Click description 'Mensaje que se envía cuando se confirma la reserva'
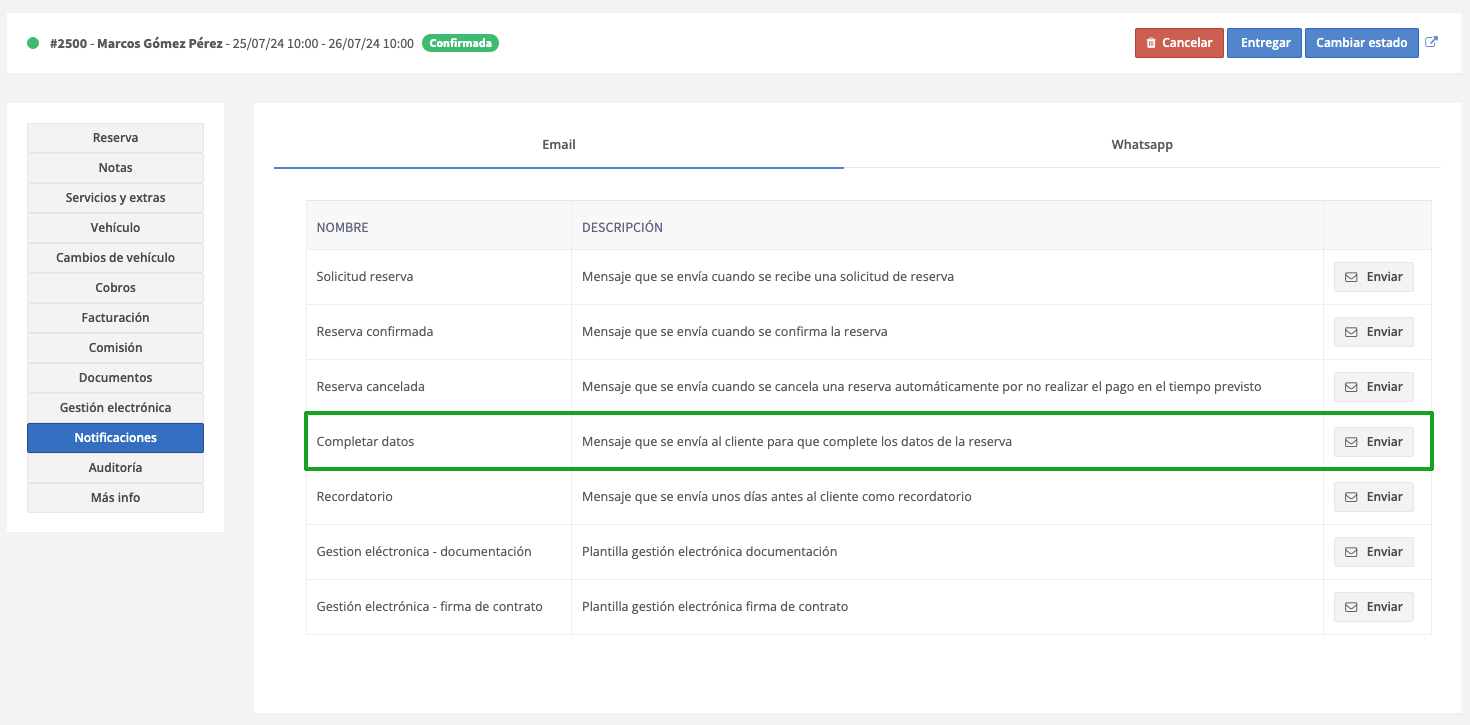Screen dimensions: 1470x725 [735, 332]
